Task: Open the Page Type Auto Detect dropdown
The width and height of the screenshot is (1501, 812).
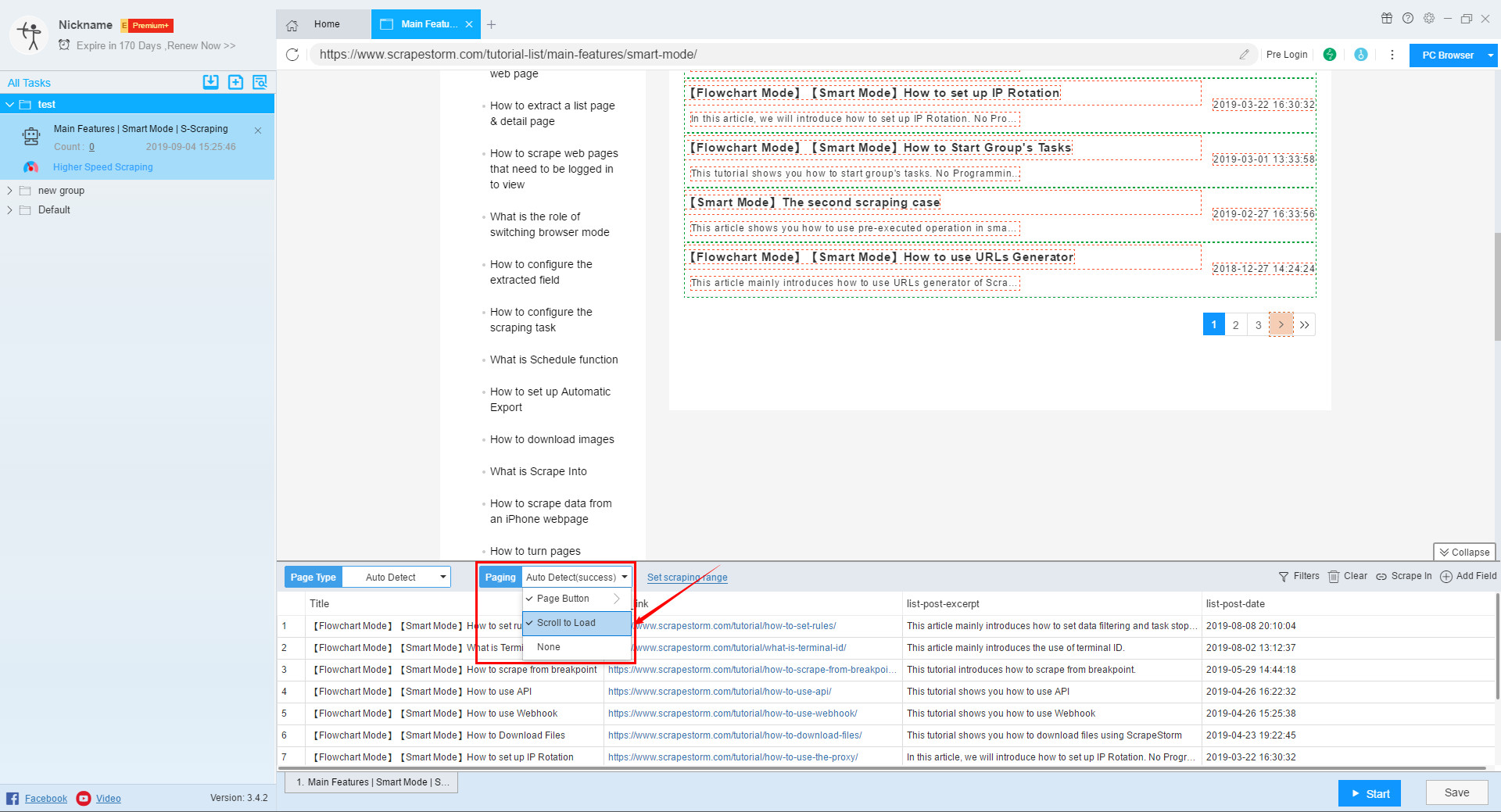Action: (396, 577)
